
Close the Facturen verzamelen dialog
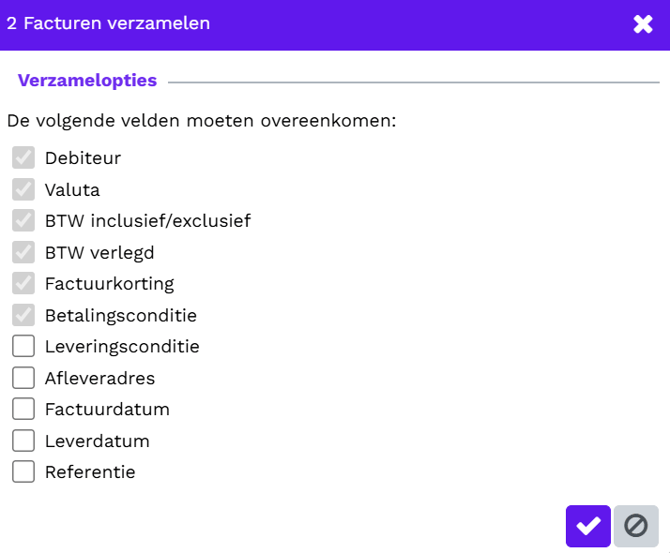click(643, 24)
